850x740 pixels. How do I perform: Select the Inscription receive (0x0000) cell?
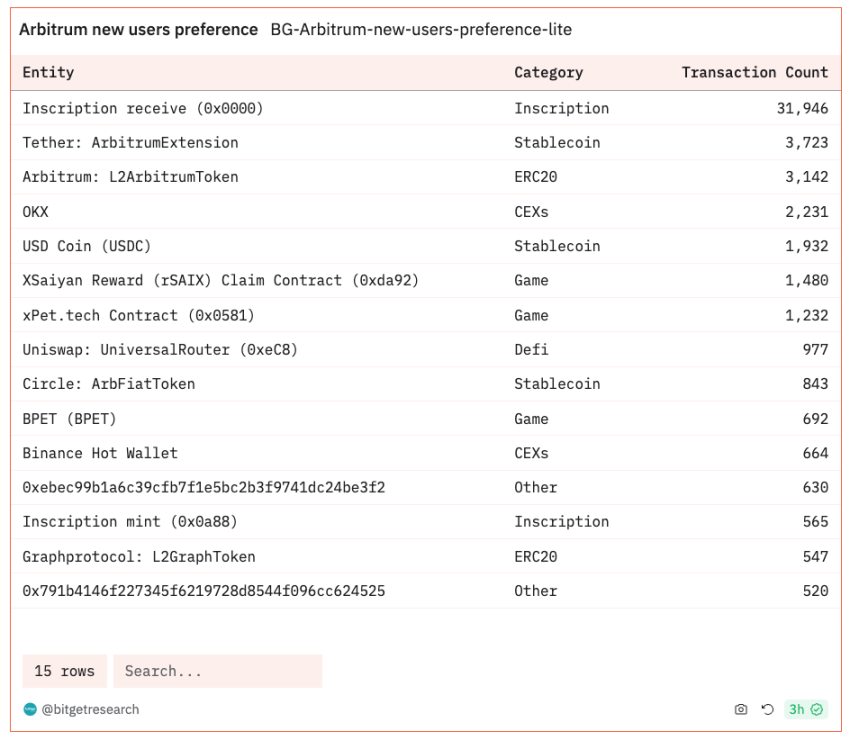pos(143,108)
